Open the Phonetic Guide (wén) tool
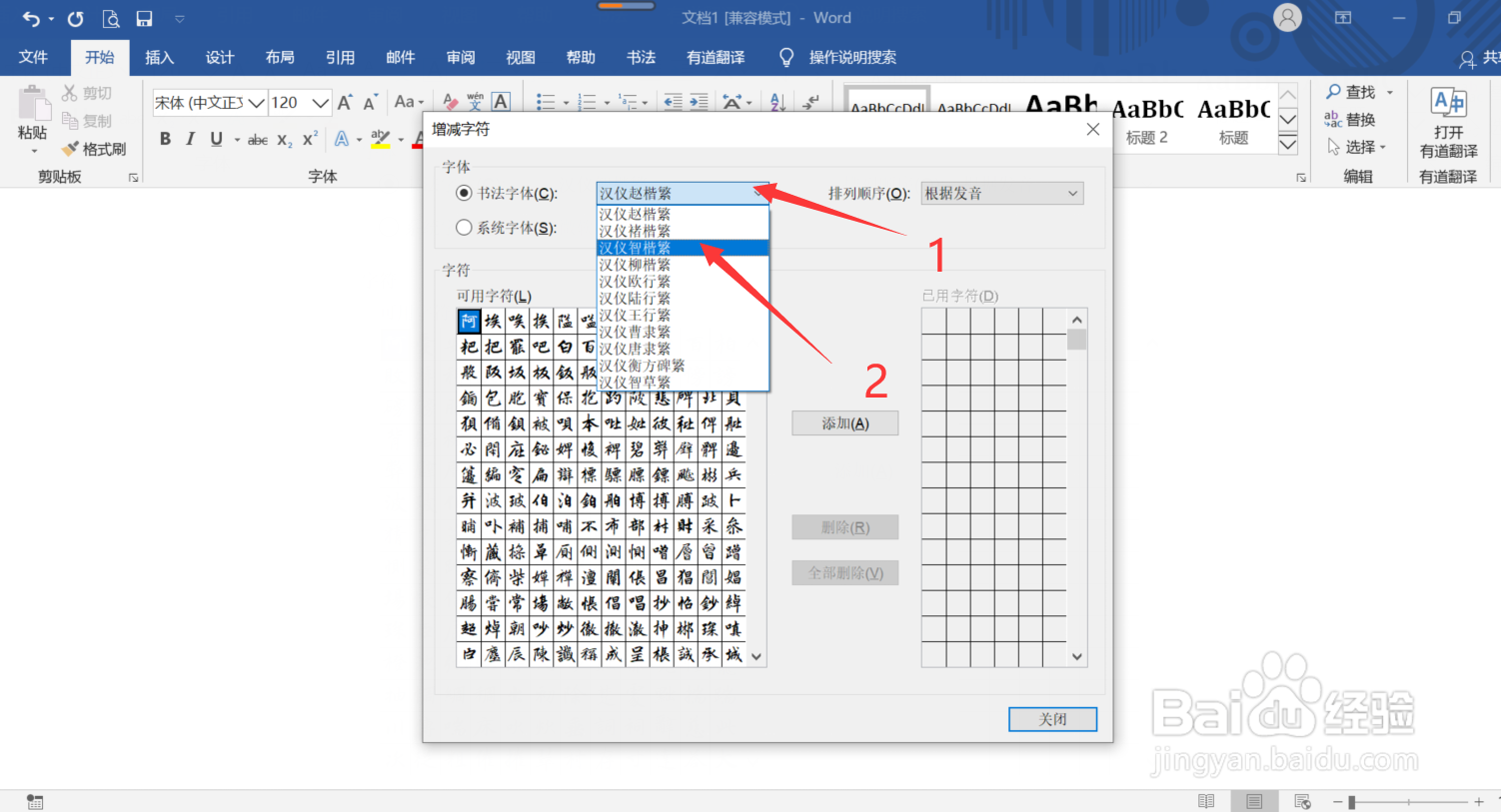The width and height of the screenshot is (1501, 812). click(x=476, y=102)
